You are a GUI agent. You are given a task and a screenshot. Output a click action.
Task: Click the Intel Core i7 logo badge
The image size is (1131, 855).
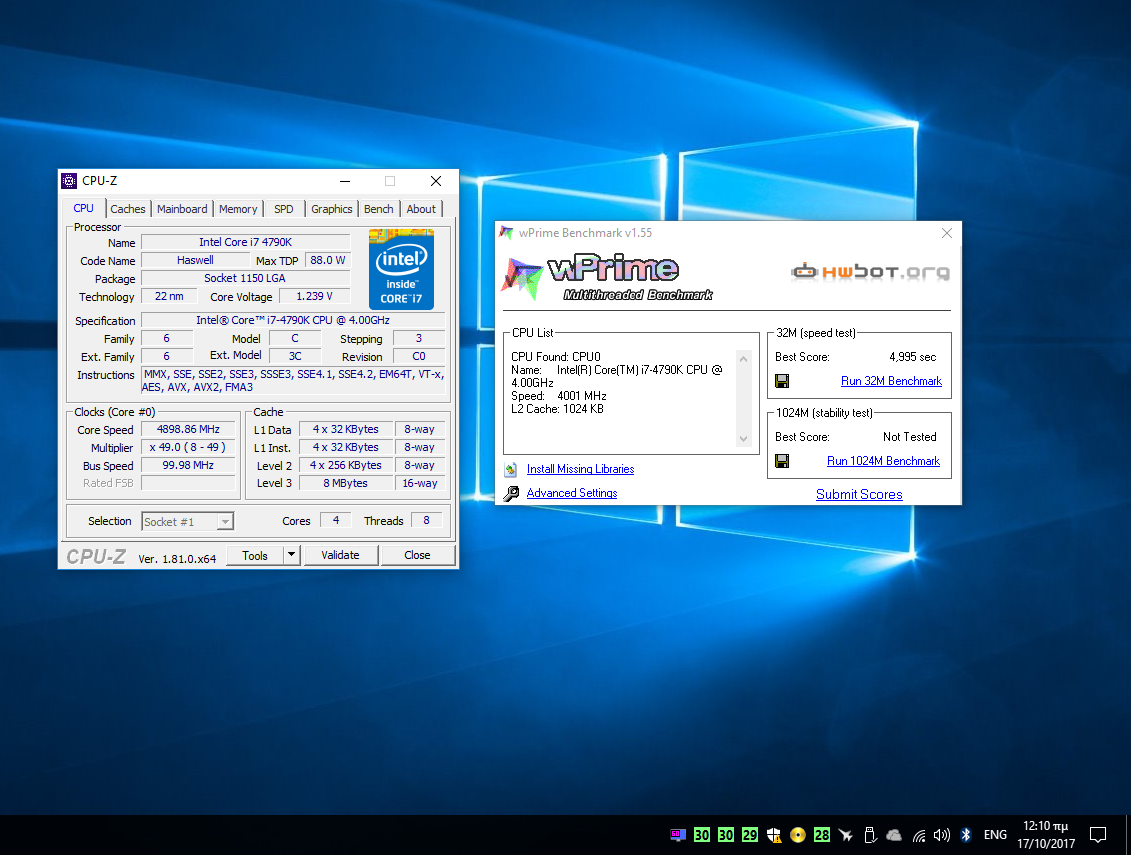click(401, 269)
